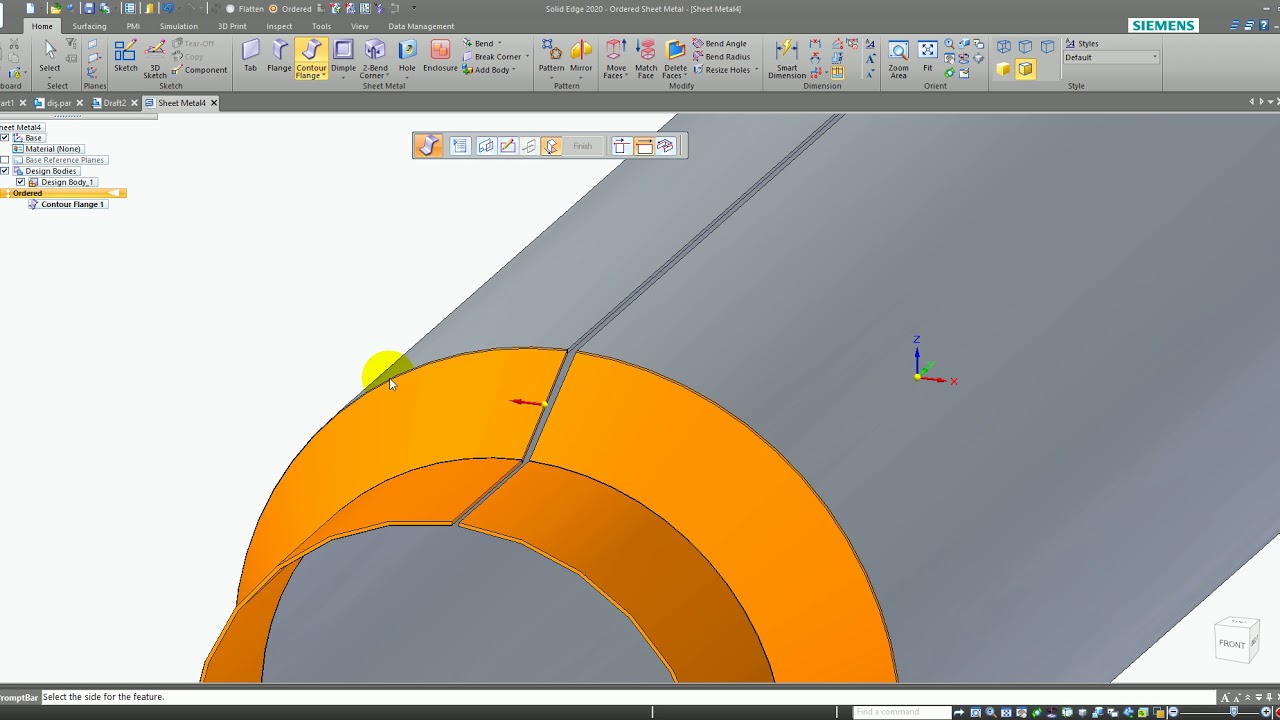
Task: Open the Simulation ribbon tab
Action: point(179,26)
